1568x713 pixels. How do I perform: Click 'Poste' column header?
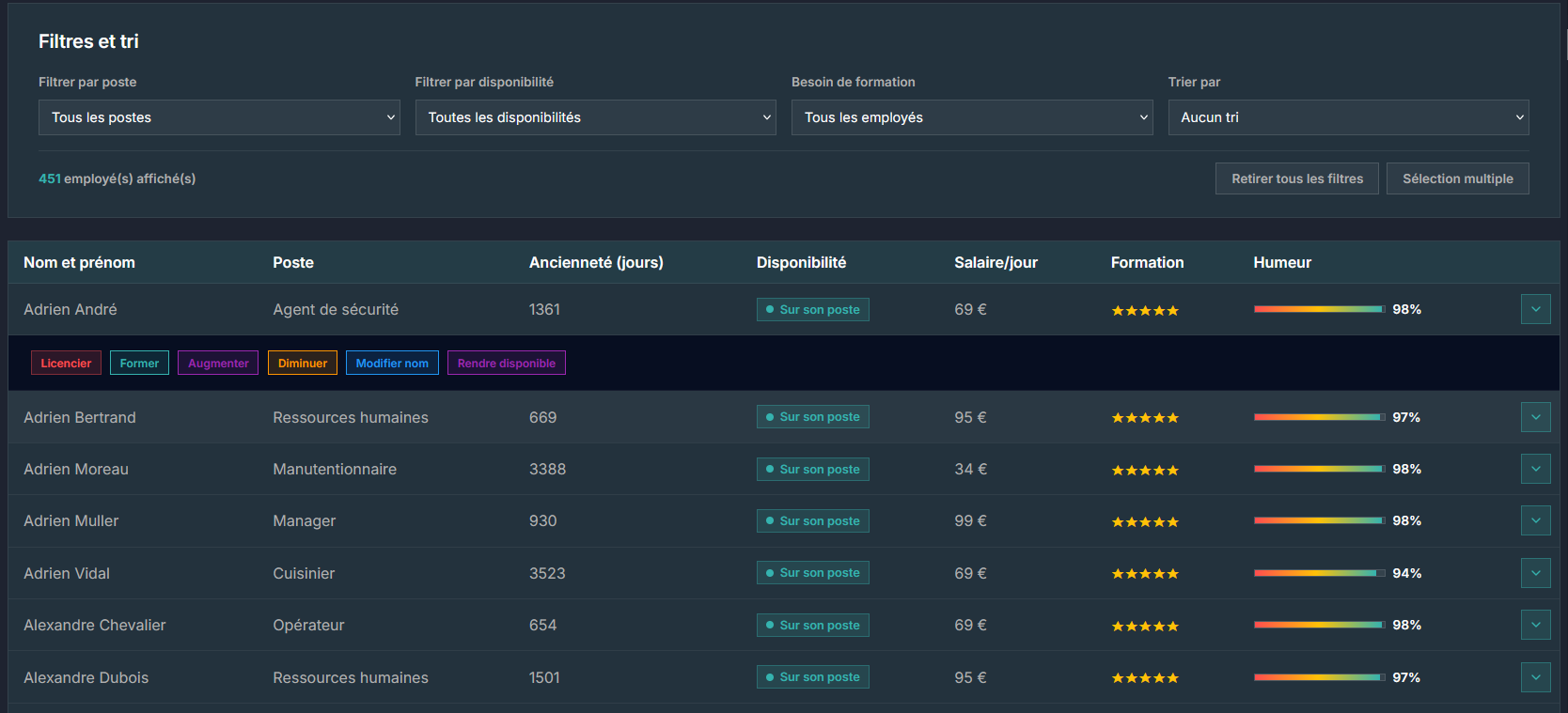click(x=293, y=263)
